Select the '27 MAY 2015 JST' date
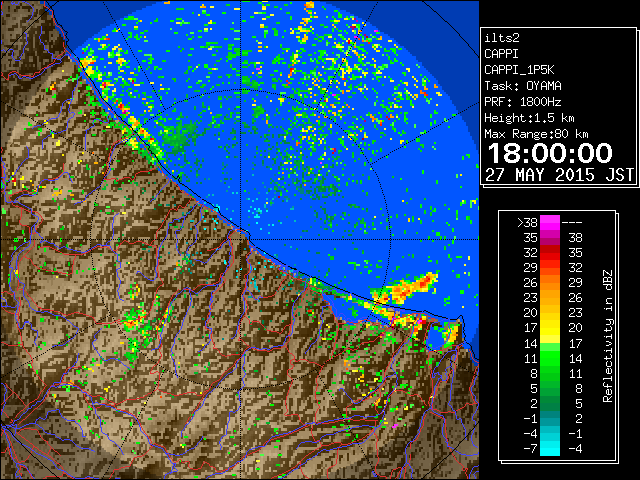Viewport: 640px width, 480px height. pos(559,175)
